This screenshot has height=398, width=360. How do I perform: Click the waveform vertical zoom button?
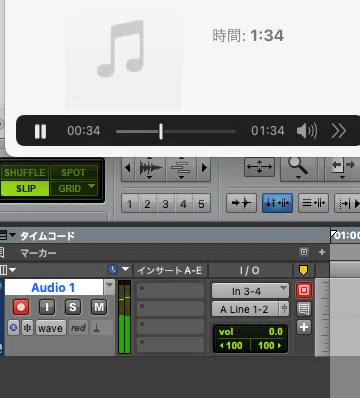click(150, 168)
